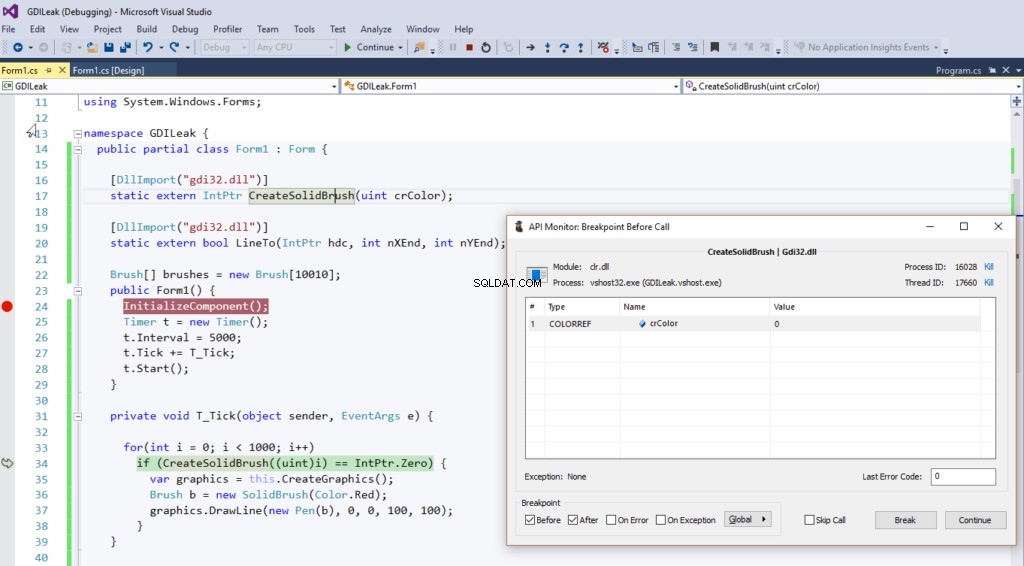Click the Step Out icon
1024x566 pixels.
pos(580,47)
